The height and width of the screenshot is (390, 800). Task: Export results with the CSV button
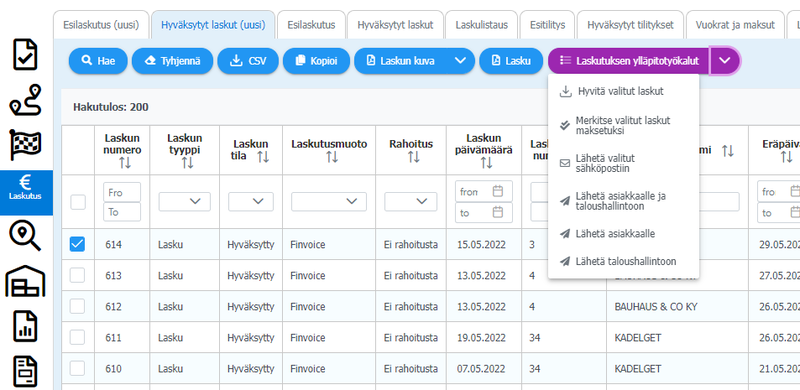pyautogui.click(x=248, y=61)
